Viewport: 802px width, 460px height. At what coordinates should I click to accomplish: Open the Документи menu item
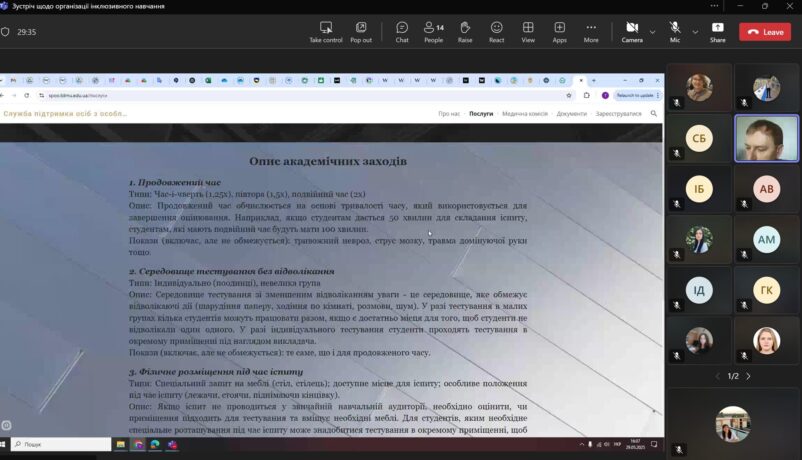tap(572, 114)
